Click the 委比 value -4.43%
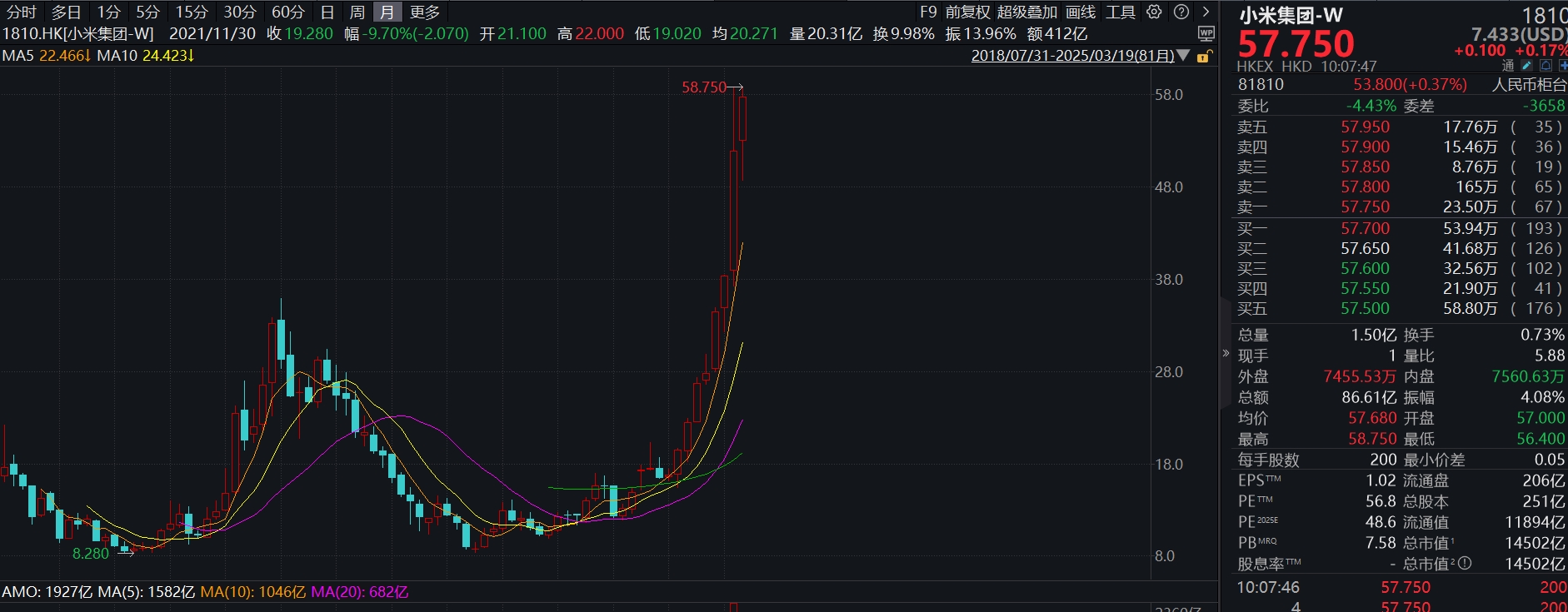Image resolution: width=1568 pixels, height=612 pixels. [x=1371, y=106]
